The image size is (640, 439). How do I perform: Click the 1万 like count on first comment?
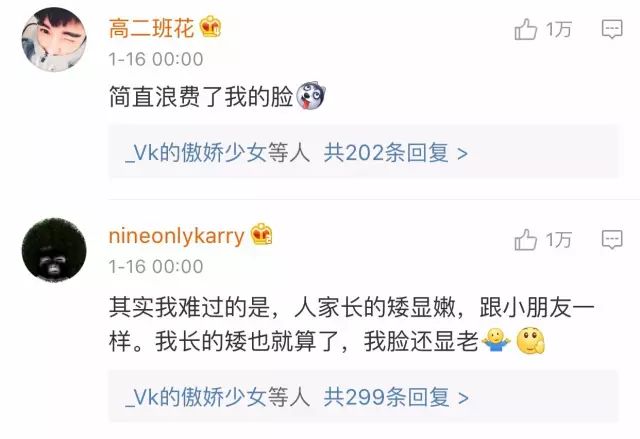click(x=558, y=29)
